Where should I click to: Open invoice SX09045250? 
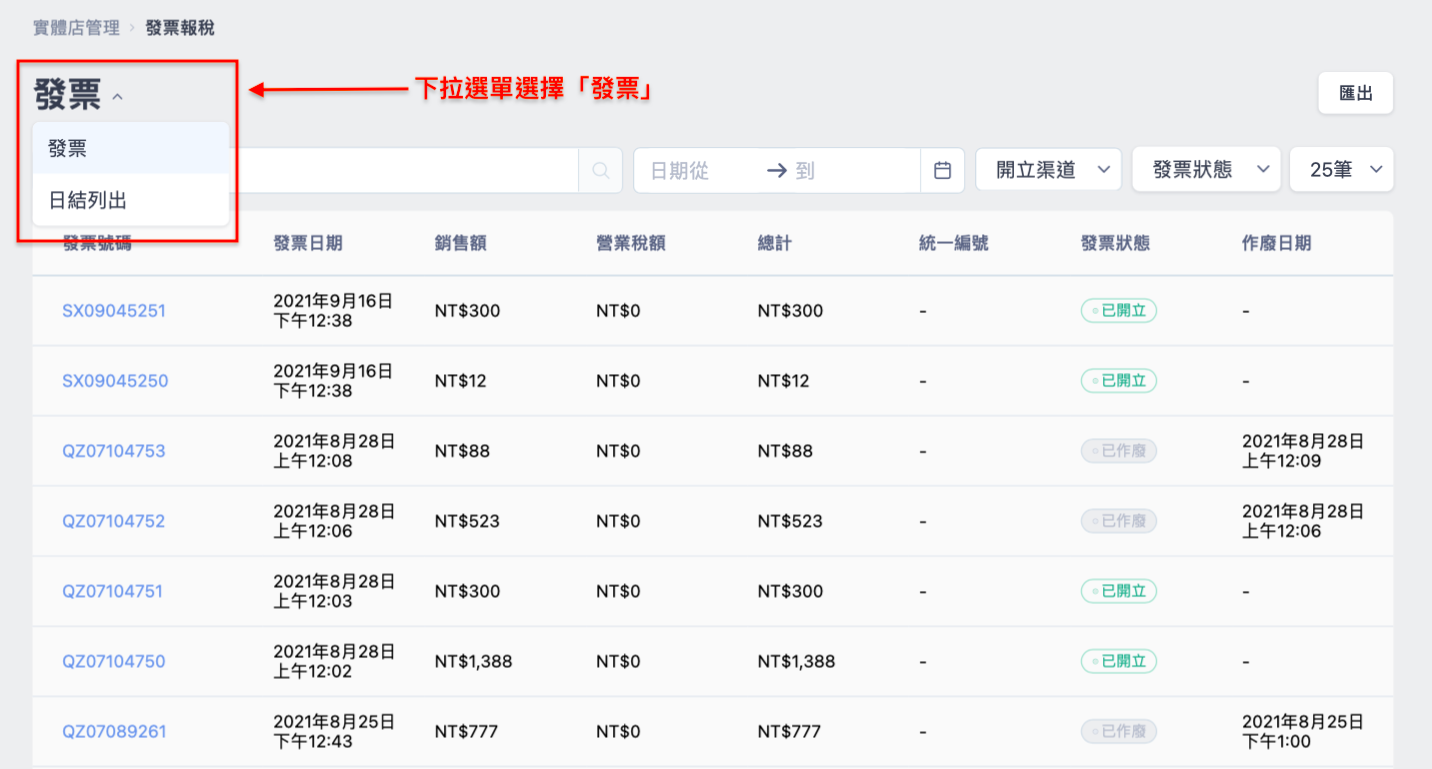point(115,381)
